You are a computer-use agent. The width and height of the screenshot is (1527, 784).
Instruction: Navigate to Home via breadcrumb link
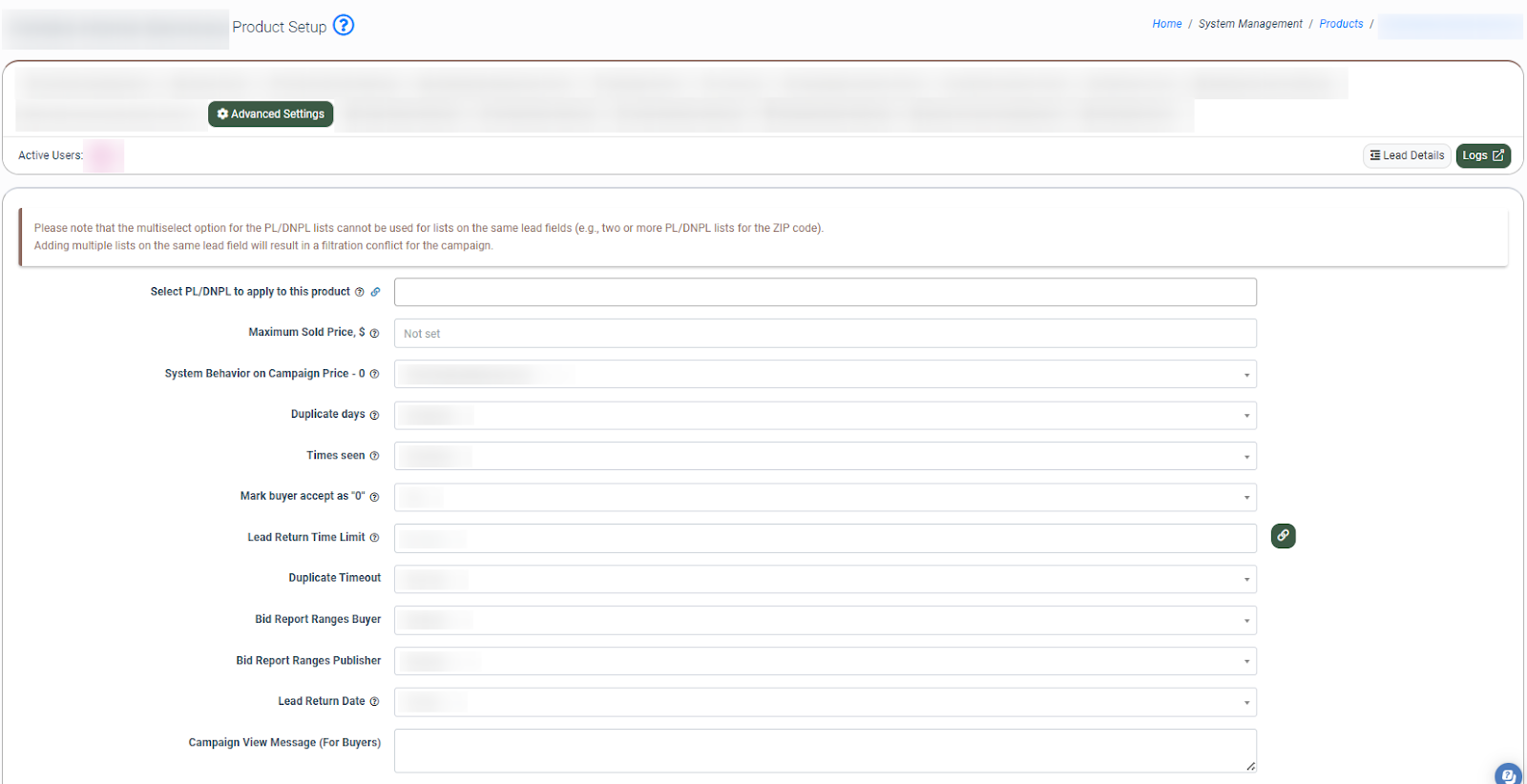tap(1166, 24)
